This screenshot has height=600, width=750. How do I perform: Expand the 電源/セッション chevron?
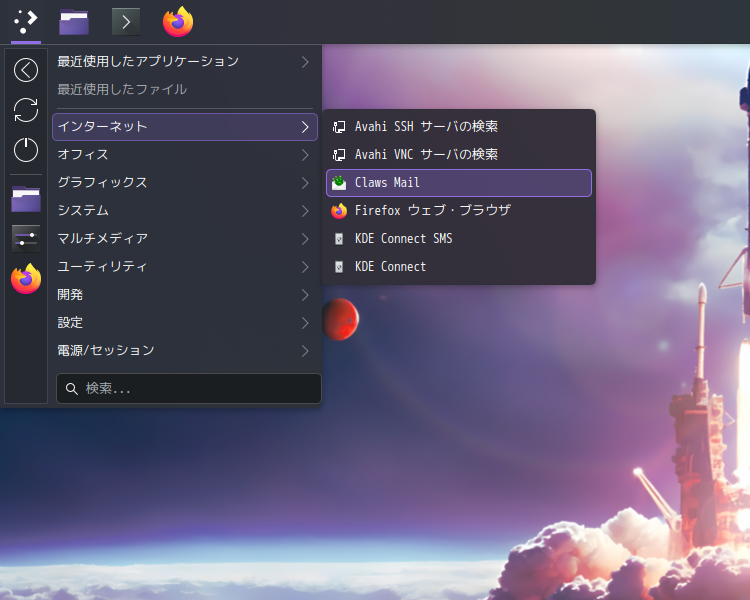(305, 351)
